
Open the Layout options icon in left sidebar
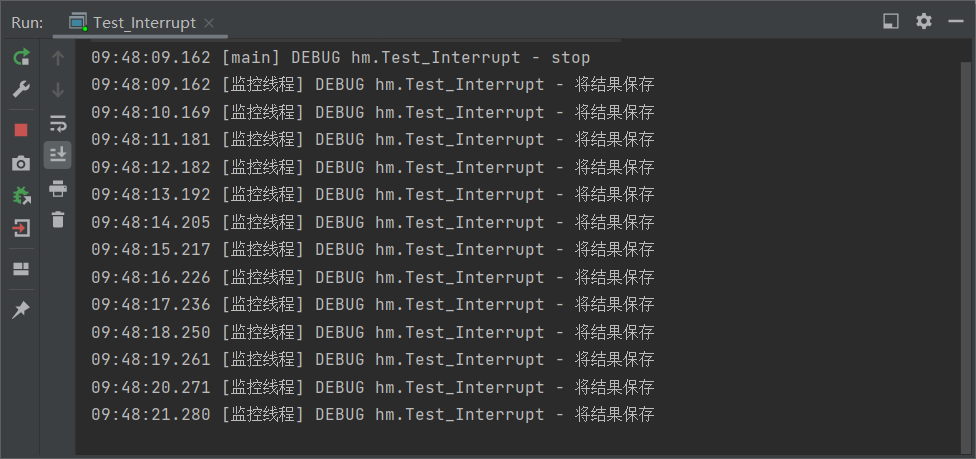(x=21, y=269)
